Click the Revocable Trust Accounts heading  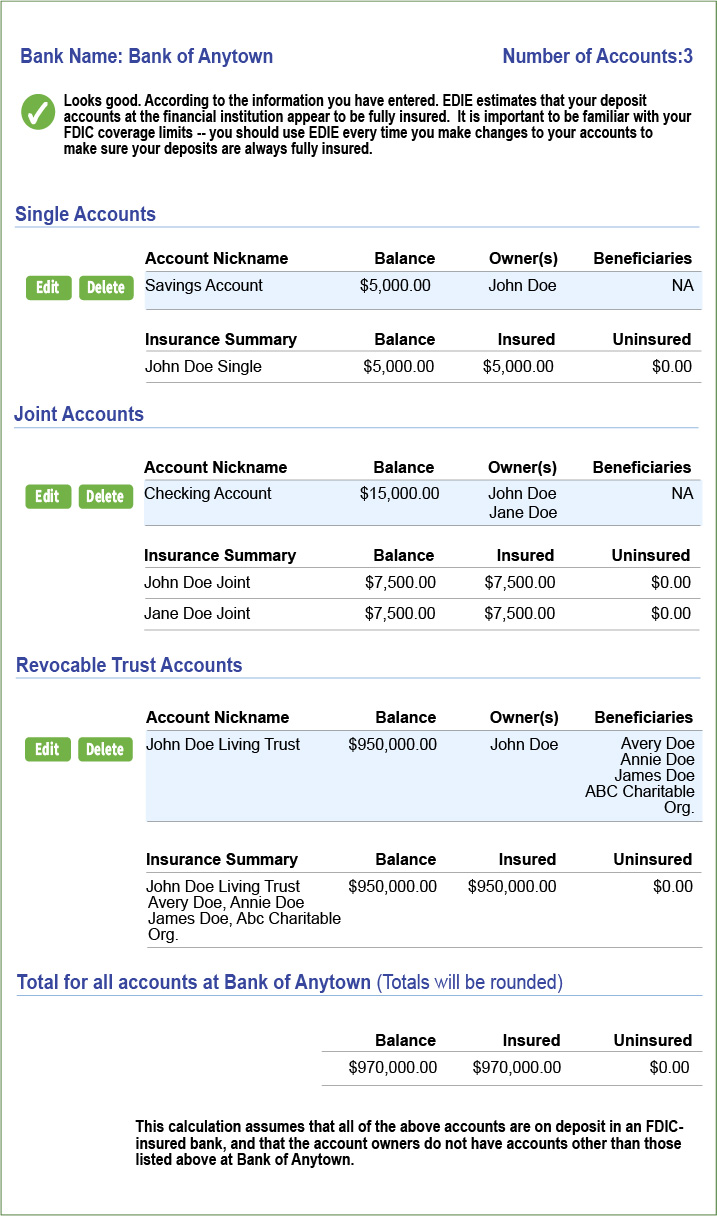tap(129, 665)
